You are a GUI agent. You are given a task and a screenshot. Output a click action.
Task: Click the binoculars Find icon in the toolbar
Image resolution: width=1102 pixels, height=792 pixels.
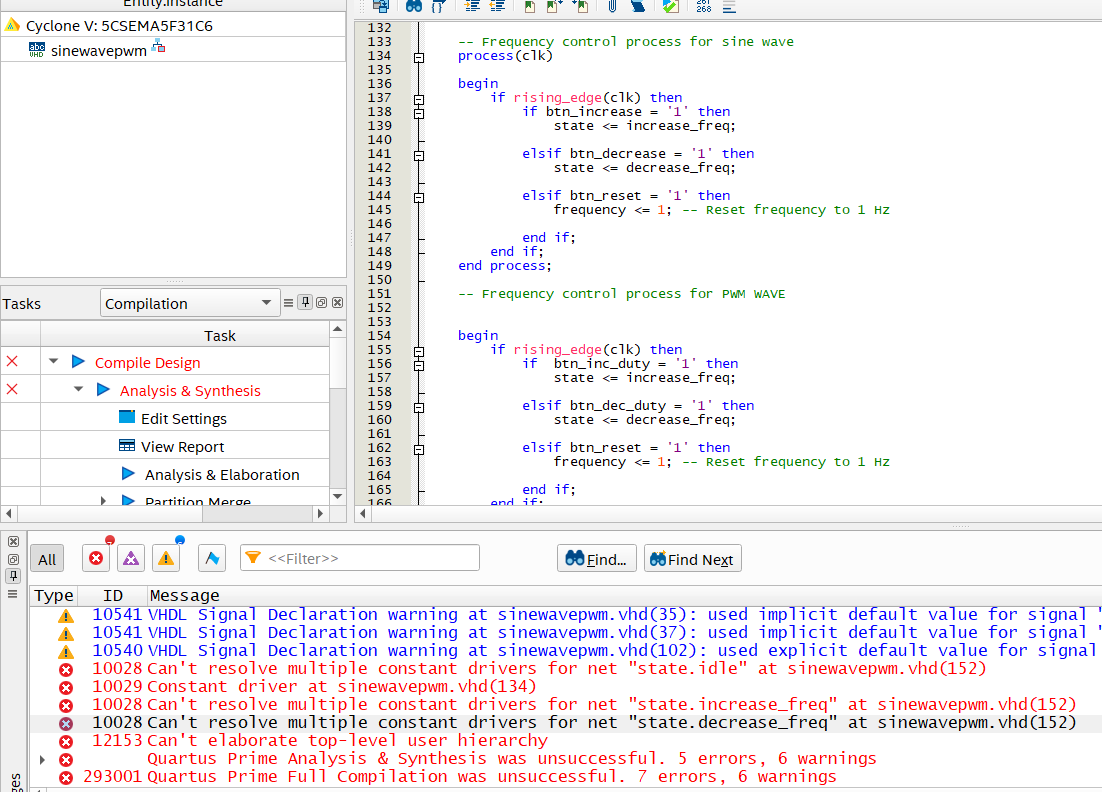tap(413, 7)
